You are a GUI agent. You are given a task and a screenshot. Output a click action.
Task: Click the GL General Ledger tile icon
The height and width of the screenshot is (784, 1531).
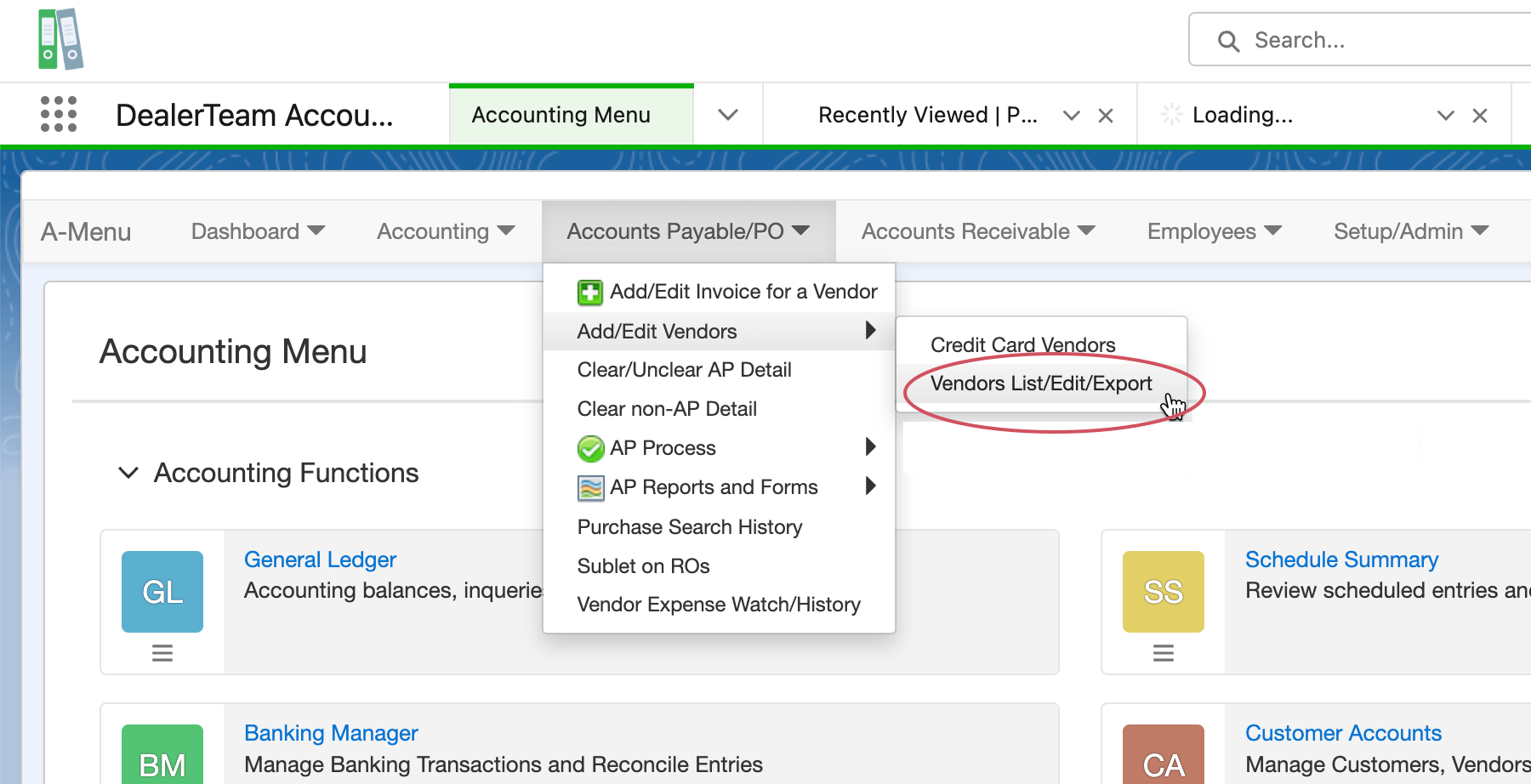tap(162, 592)
